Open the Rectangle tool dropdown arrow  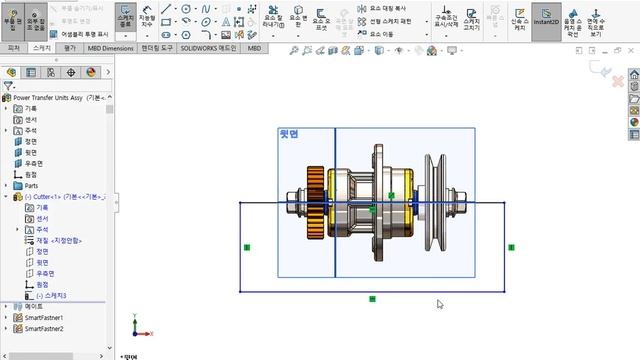(176, 22)
